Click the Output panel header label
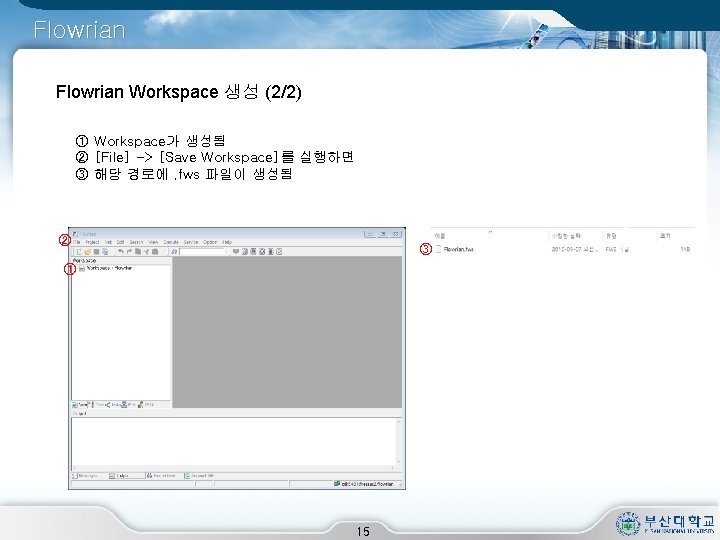720x540 pixels. [x=79, y=414]
